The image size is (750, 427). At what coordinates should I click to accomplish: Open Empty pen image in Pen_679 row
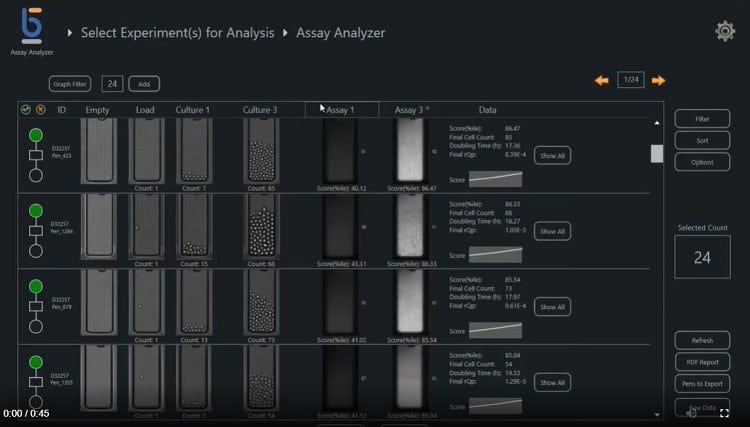coord(99,302)
